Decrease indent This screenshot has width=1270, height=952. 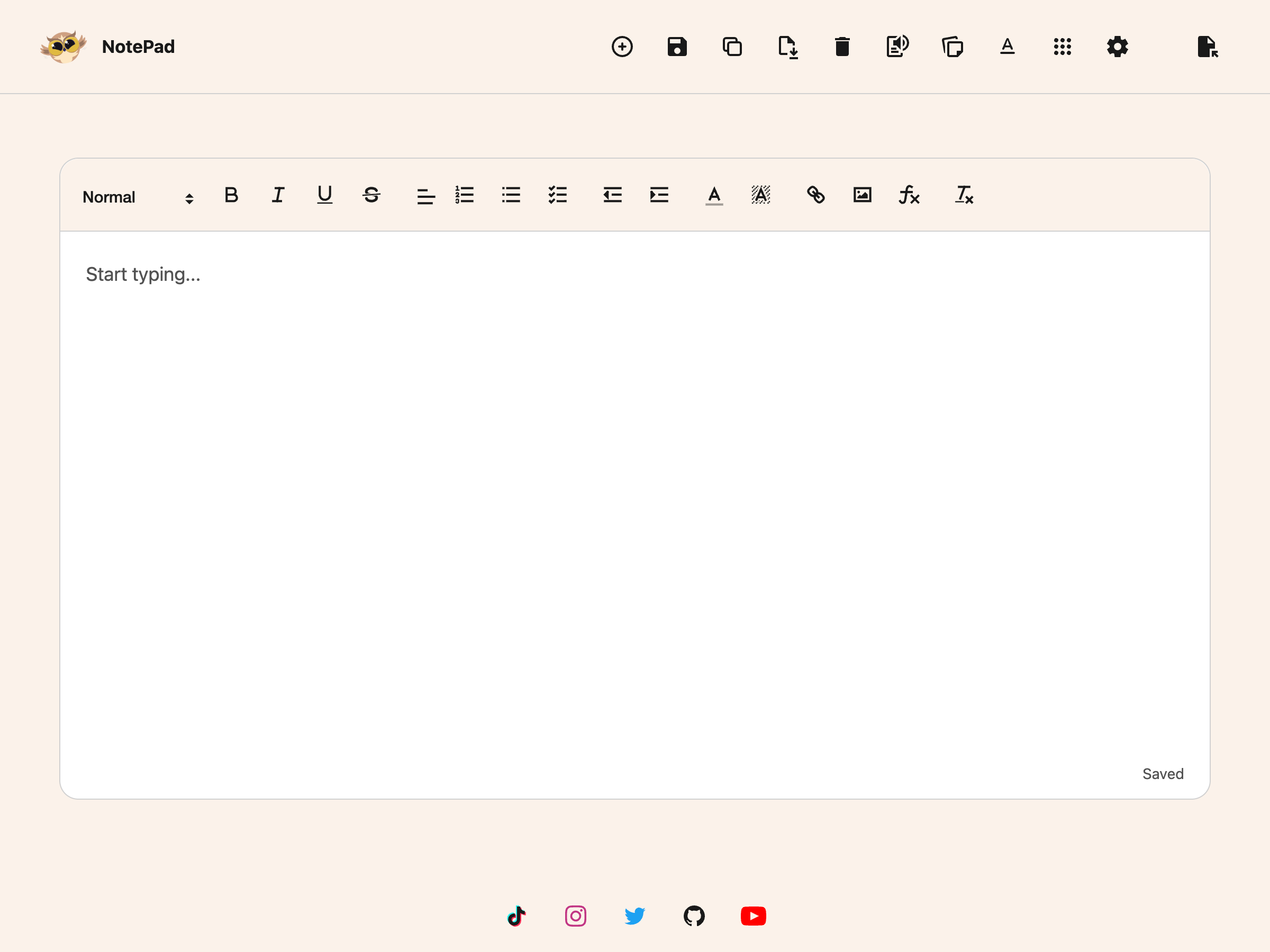coord(612,195)
